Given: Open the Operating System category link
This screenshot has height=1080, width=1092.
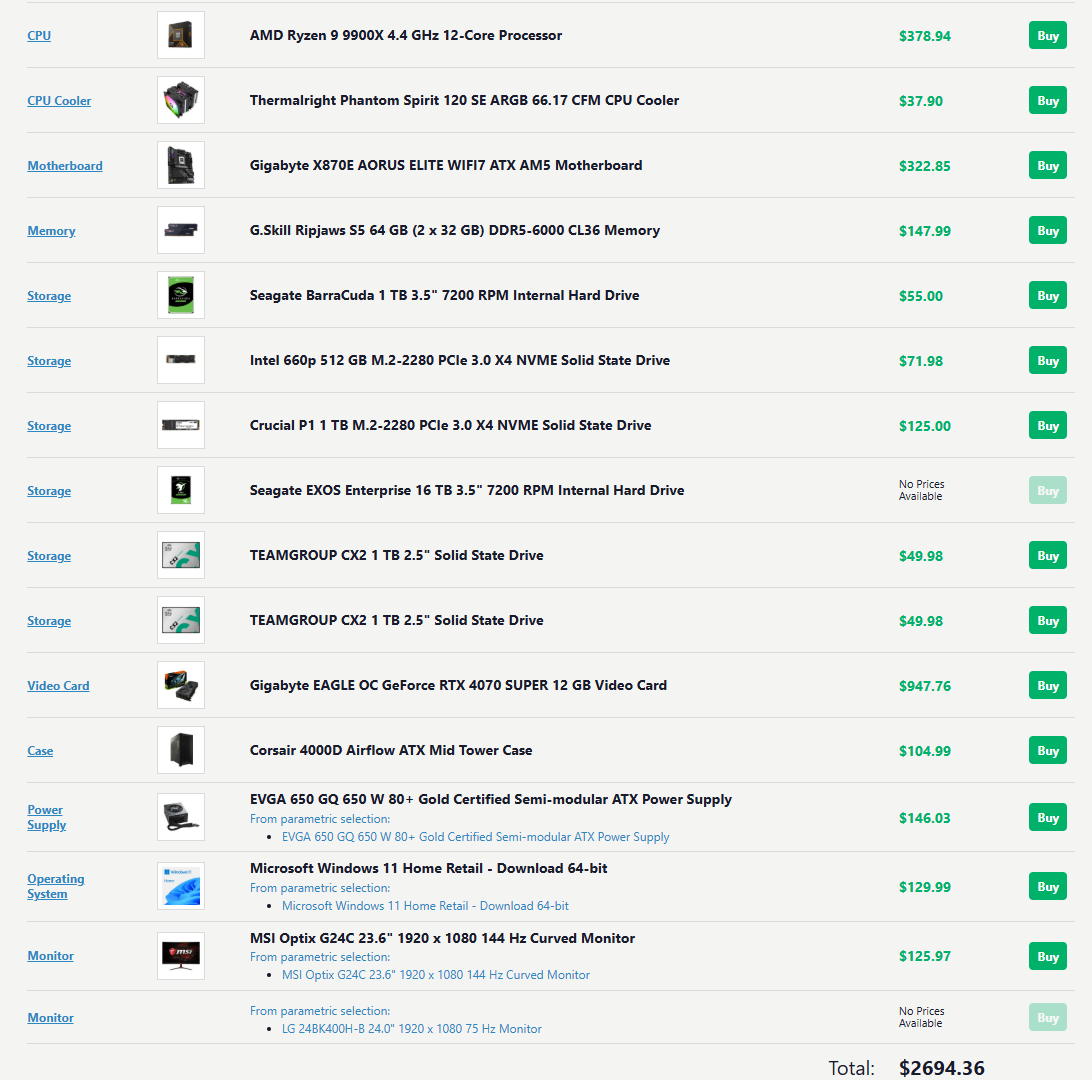Looking at the screenshot, I should tap(56, 886).
